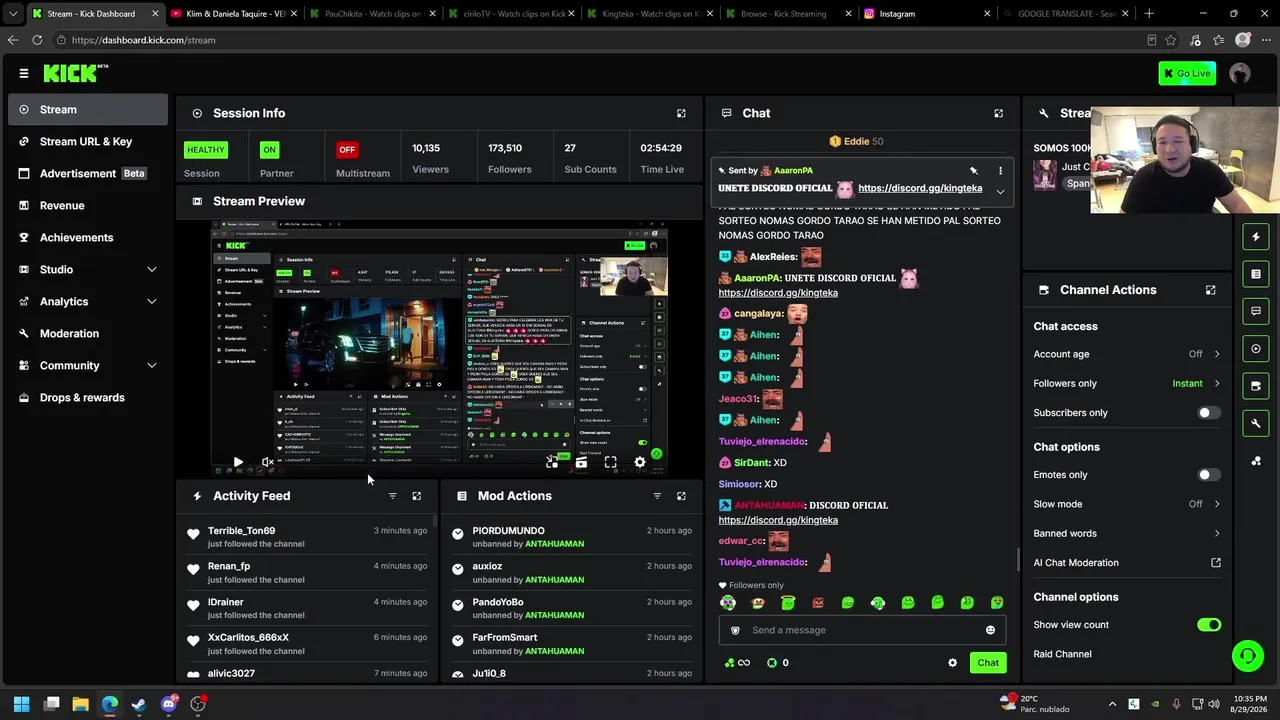The height and width of the screenshot is (720, 1280).
Task: Toggle the chat widget icon in right rail
Action: tap(1256, 311)
